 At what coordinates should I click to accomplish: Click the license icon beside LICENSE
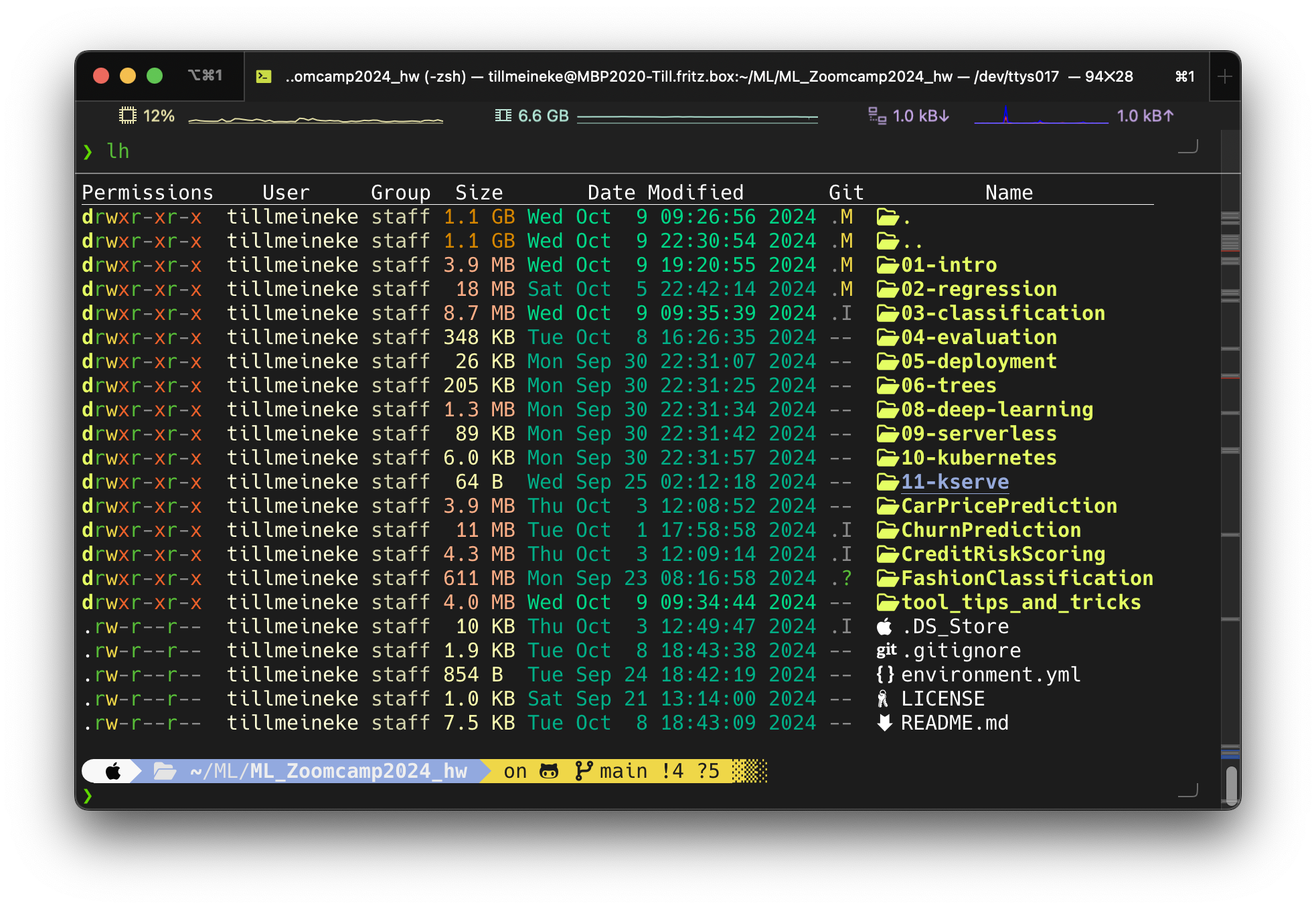(883, 699)
